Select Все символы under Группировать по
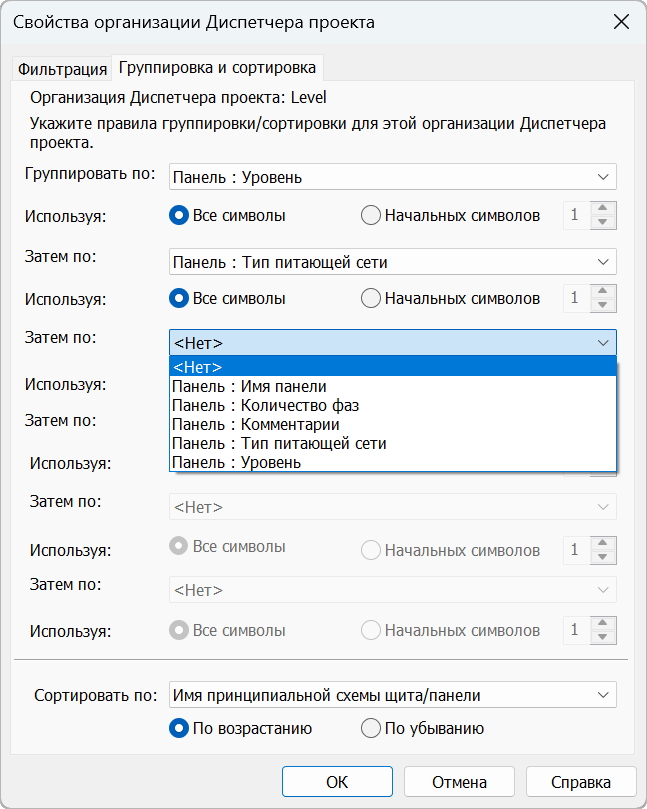 coord(180,215)
